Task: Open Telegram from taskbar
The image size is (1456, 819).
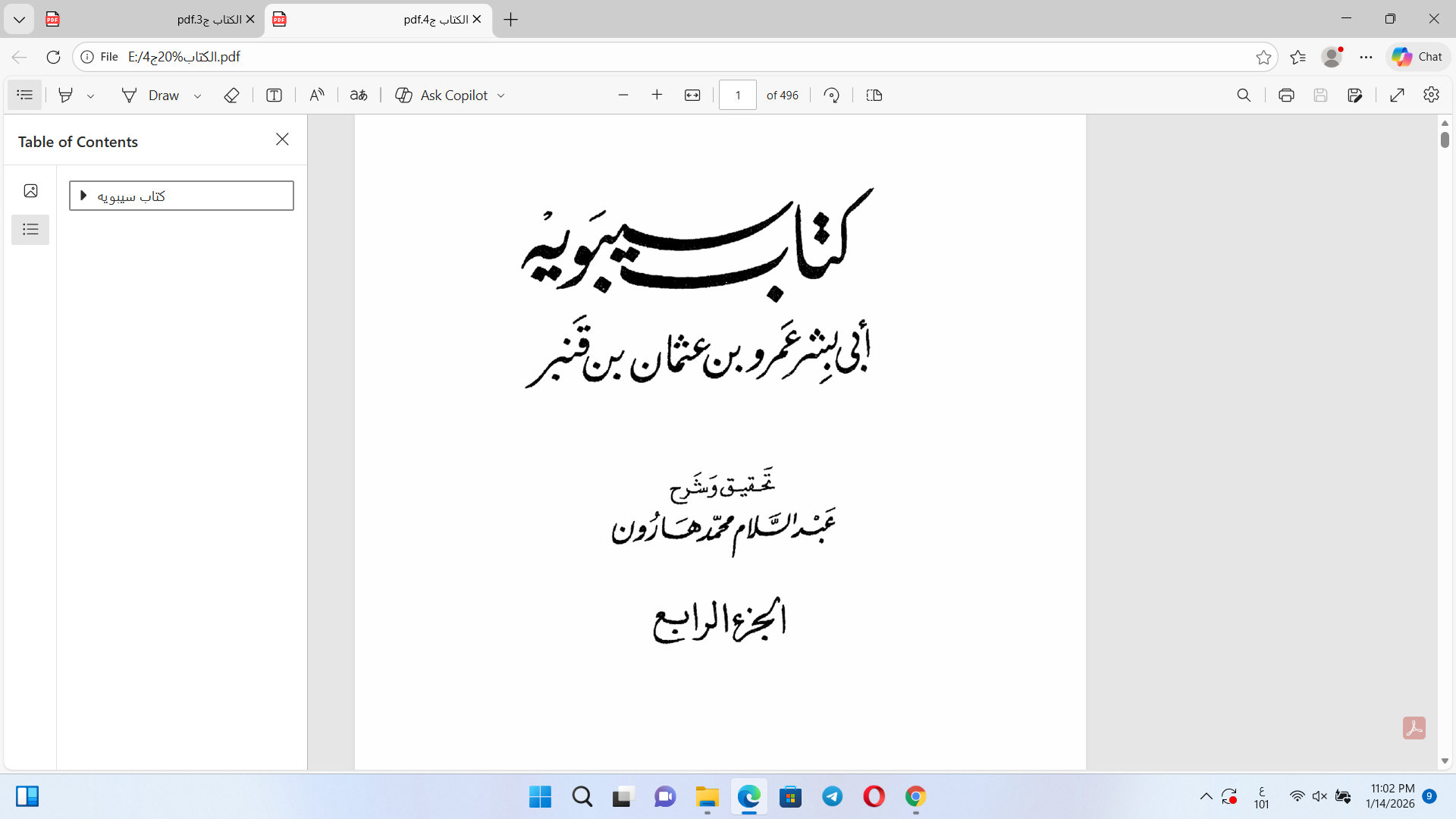Action: click(833, 797)
